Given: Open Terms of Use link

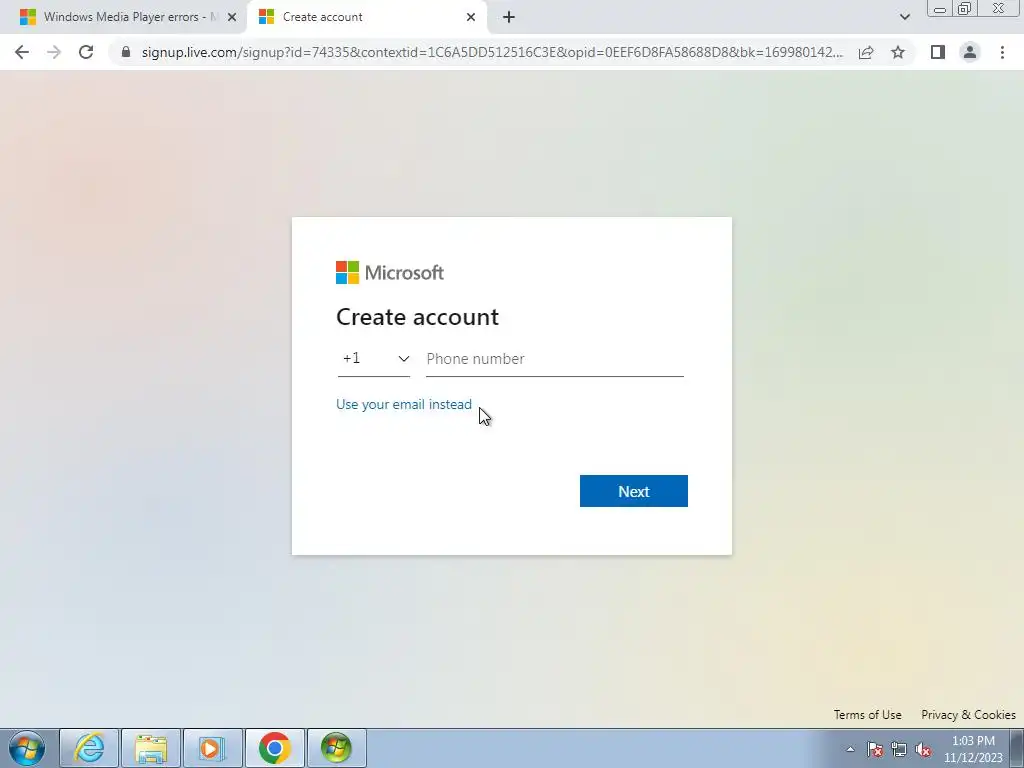Looking at the screenshot, I should click(867, 714).
